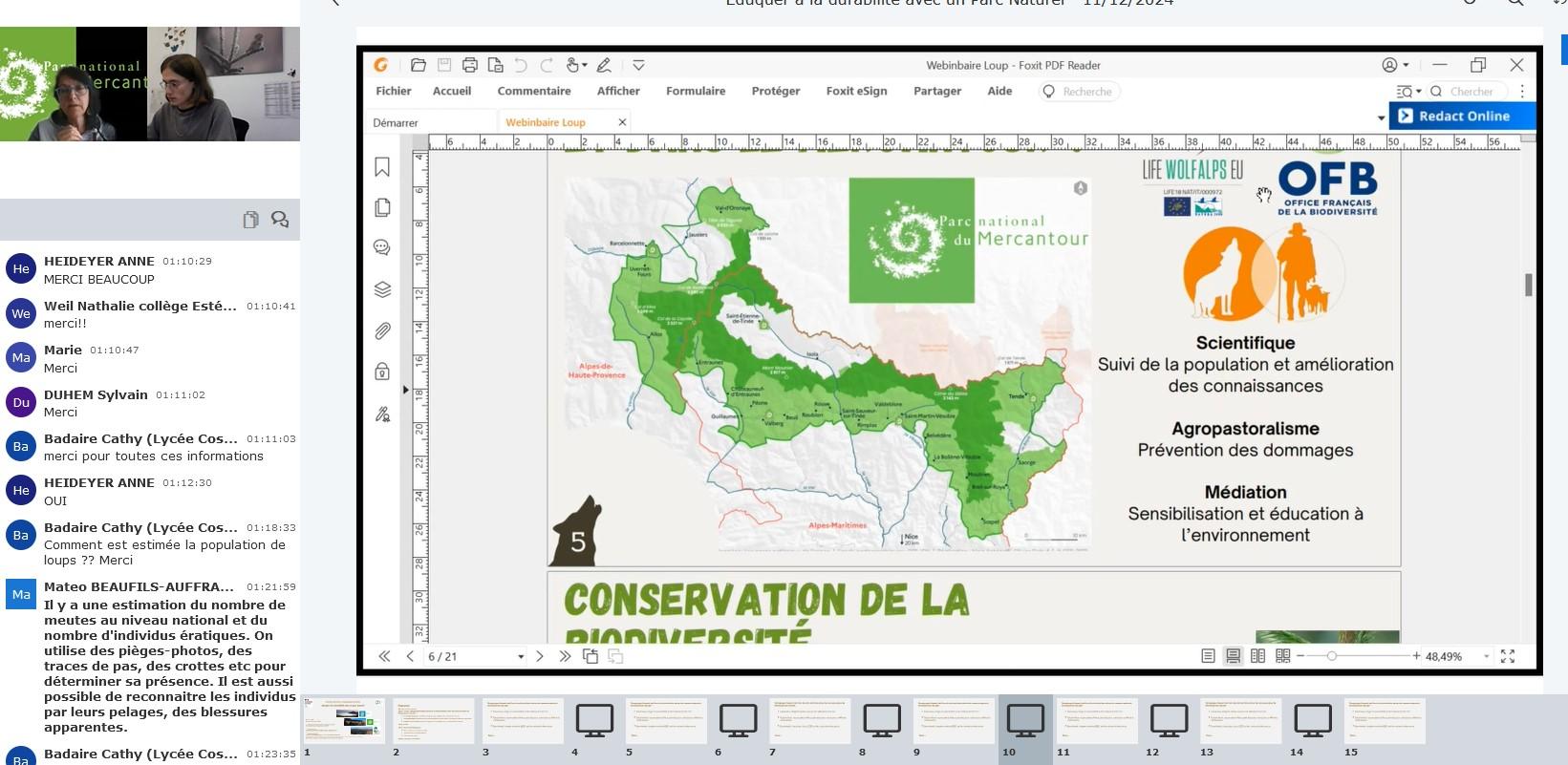Zoom in with the plus button
The width and height of the screenshot is (1568, 765).
point(1416,656)
